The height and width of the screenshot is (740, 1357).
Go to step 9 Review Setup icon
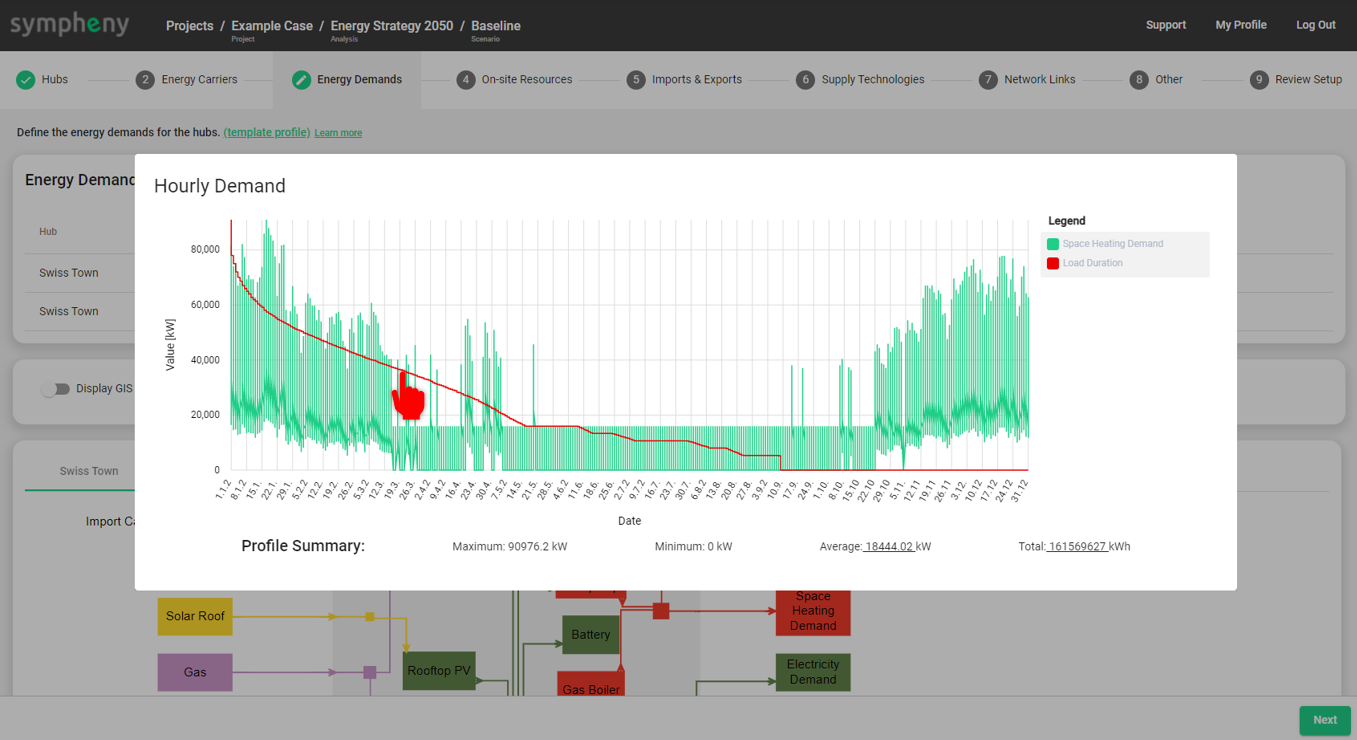click(1259, 80)
